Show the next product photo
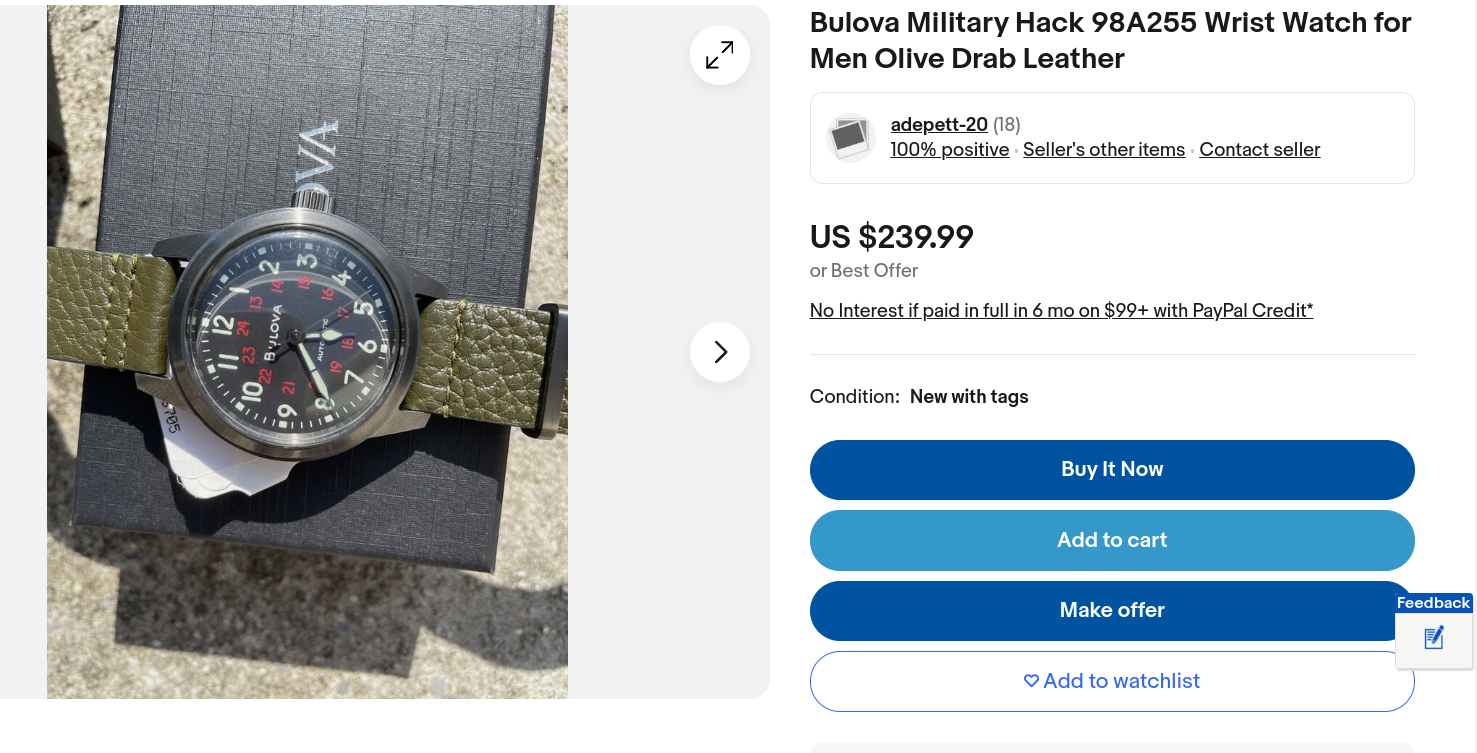Screen dimensions: 1477x753 tap(720, 352)
